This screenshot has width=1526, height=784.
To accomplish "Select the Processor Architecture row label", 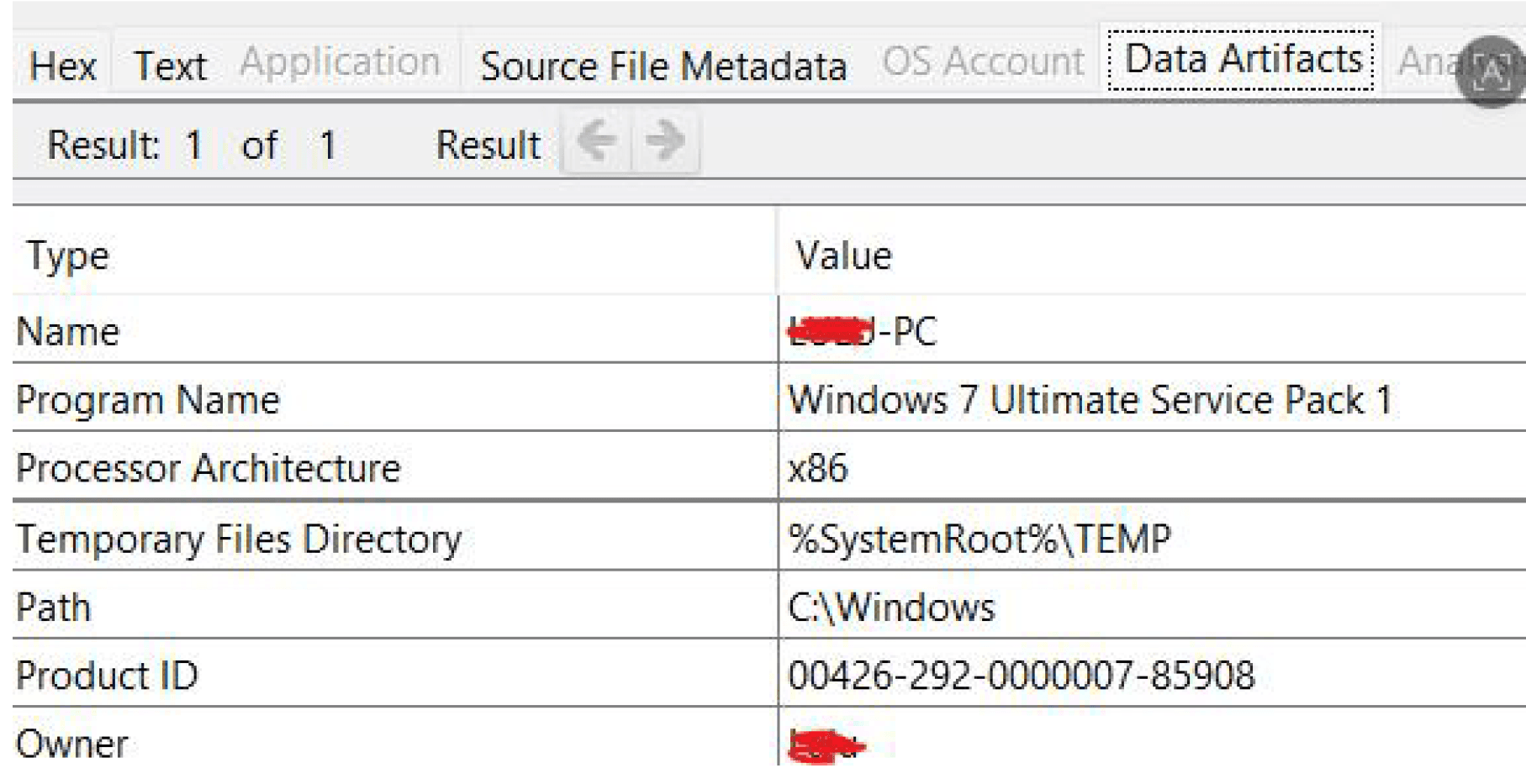I will pos(208,469).
